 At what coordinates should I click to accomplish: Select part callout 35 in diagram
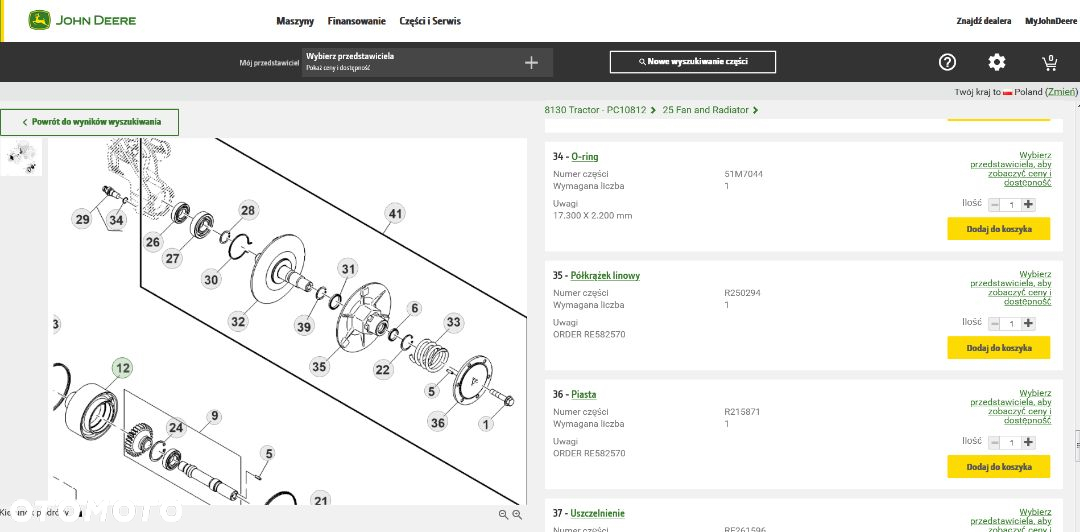[319, 367]
